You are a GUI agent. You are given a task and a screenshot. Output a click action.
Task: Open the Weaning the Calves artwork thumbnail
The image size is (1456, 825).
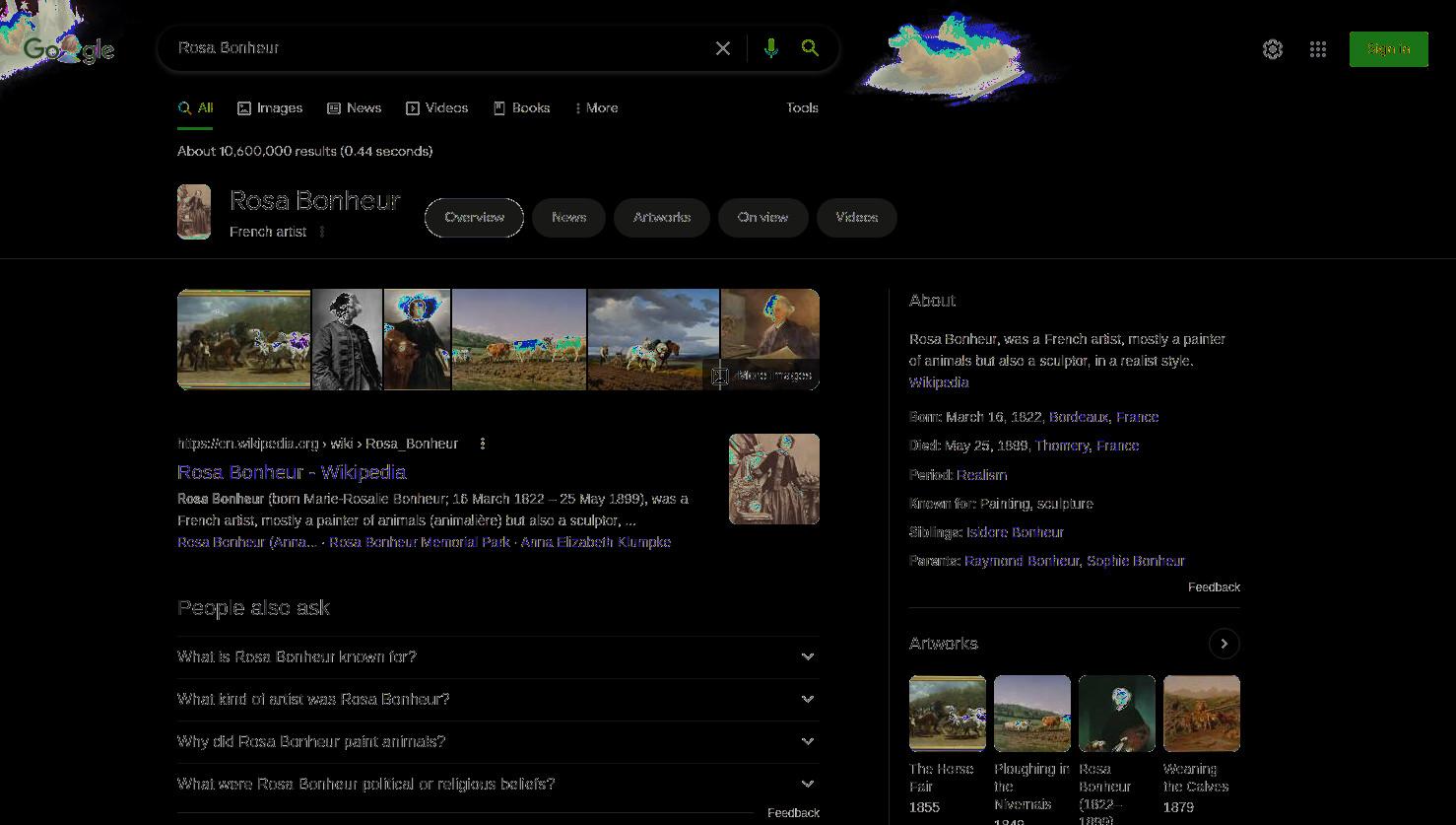[x=1202, y=714]
